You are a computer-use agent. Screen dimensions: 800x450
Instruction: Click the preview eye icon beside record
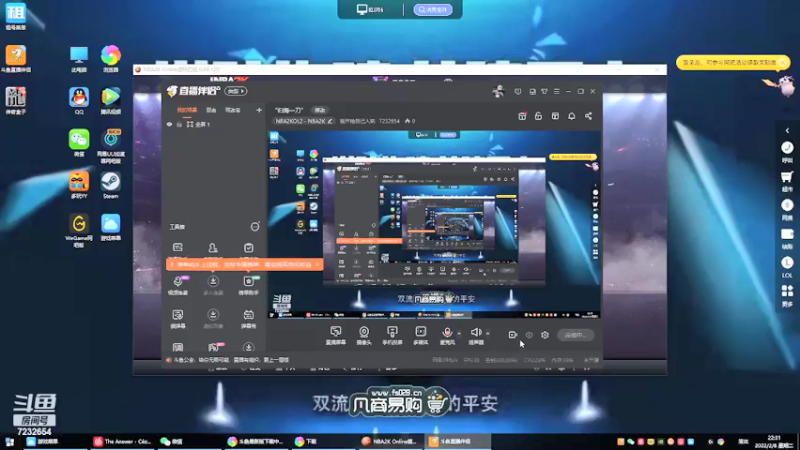[x=529, y=335]
